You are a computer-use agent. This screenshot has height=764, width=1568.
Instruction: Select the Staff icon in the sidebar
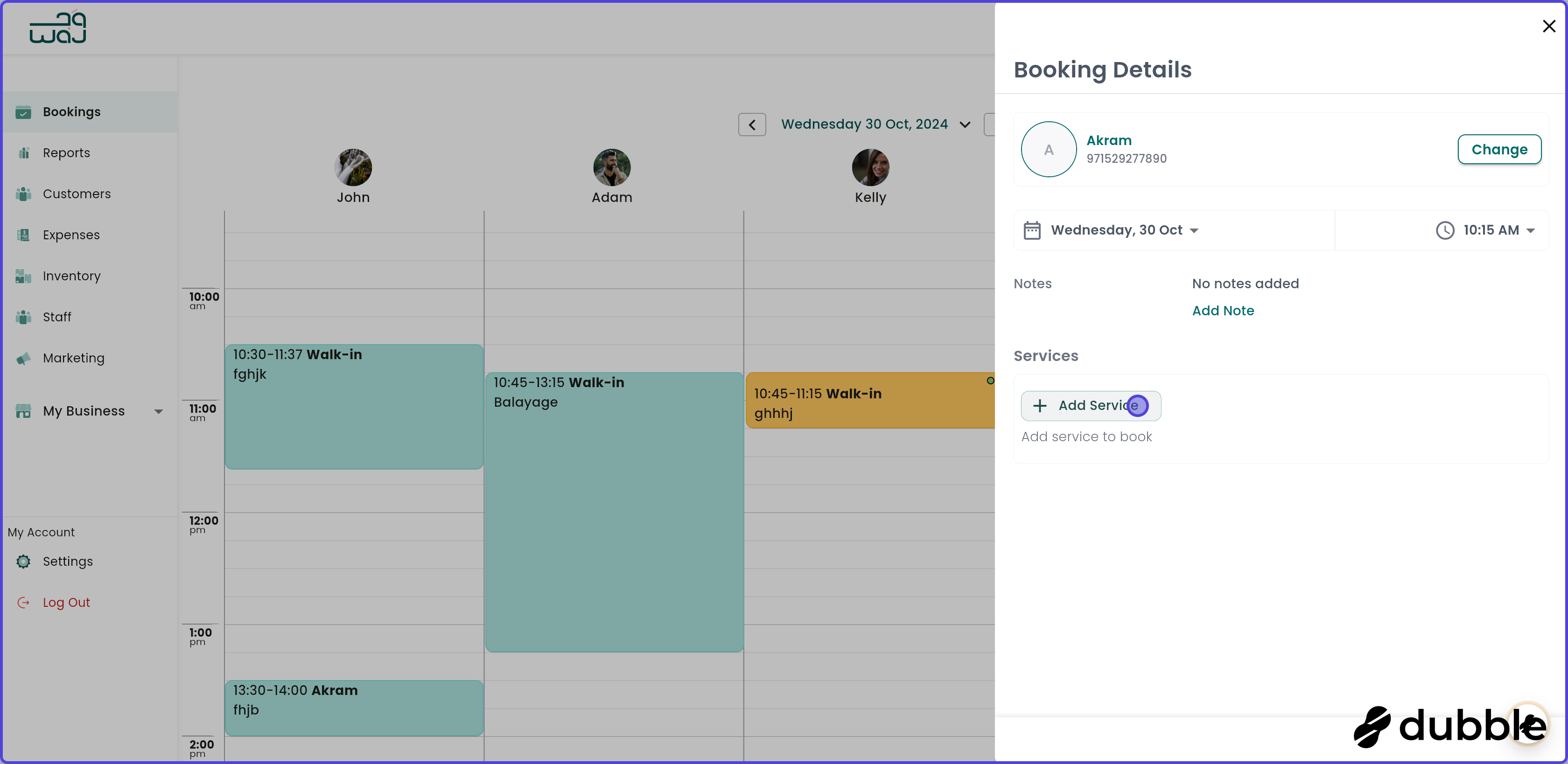[x=23, y=317]
